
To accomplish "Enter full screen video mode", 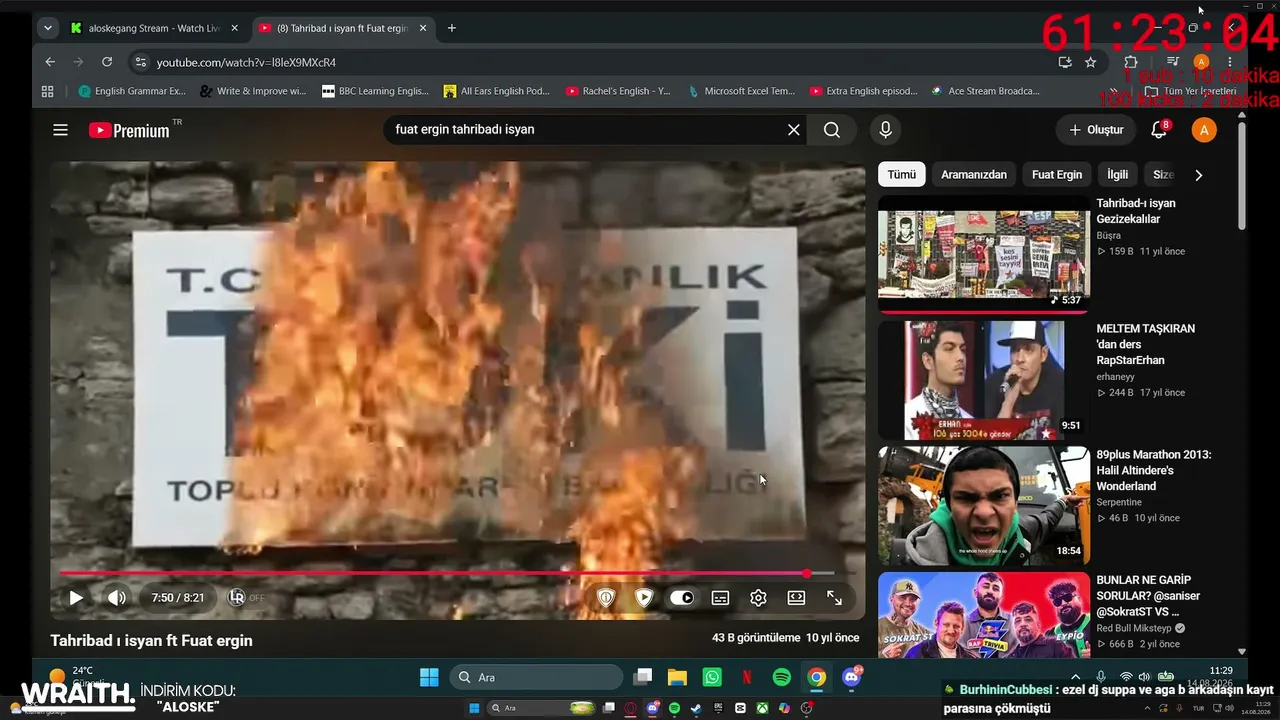I will tap(834, 598).
